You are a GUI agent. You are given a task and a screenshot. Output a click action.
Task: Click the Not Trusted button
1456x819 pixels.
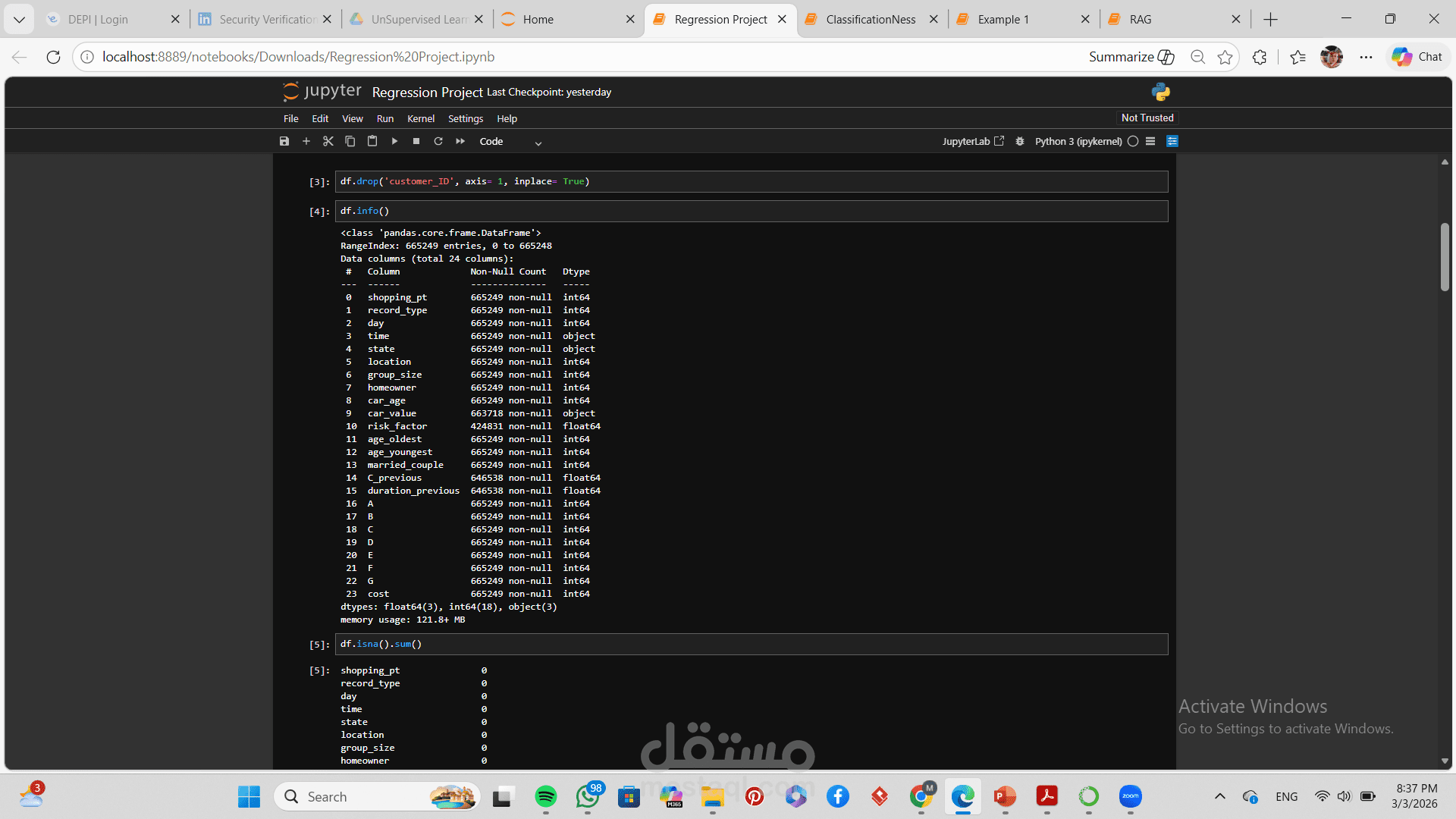tap(1147, 118)
